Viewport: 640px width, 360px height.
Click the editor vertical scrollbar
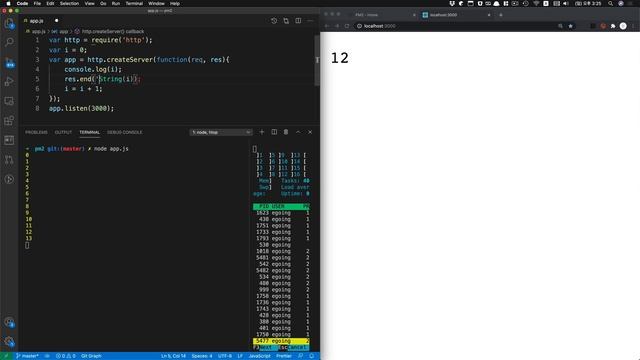click(x=317, y=60)
